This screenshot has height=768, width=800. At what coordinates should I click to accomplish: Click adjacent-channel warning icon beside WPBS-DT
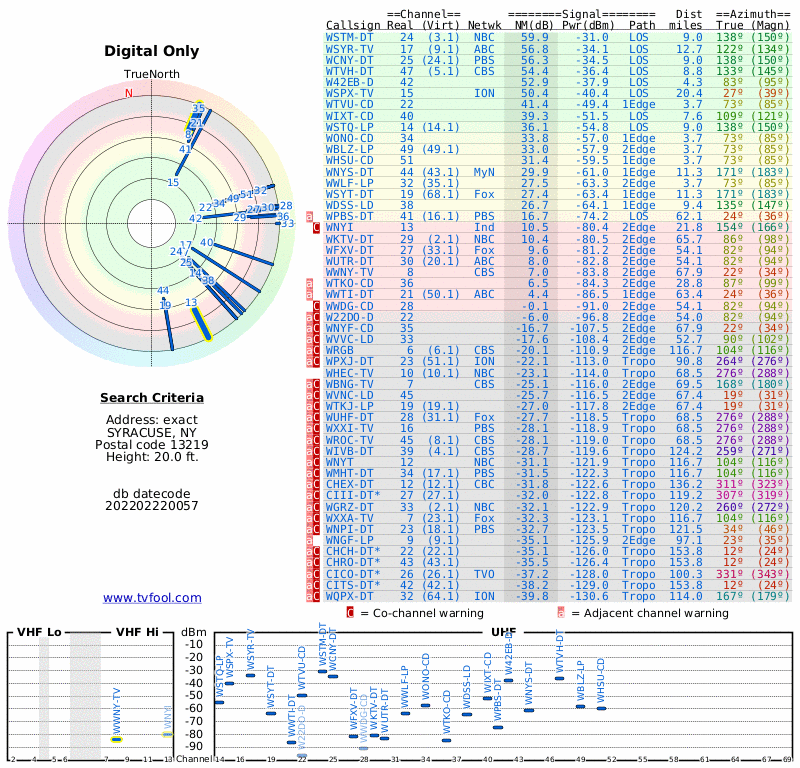pos(309,216)
